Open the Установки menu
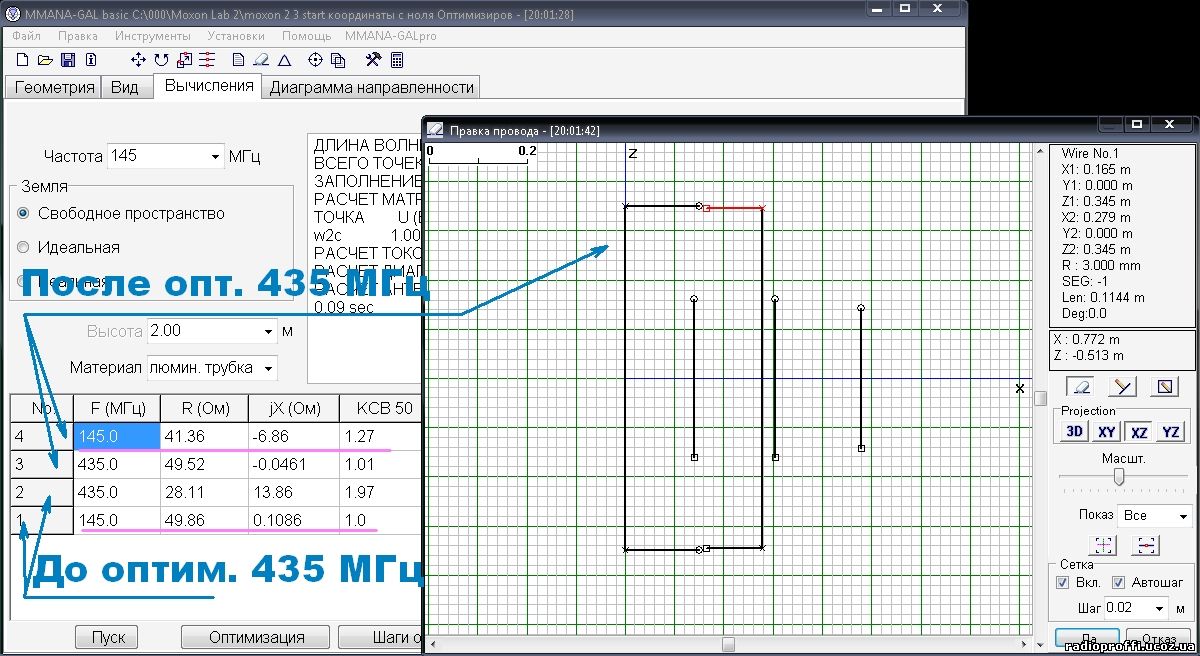Screen dimensions: 1200x656 (x=236, y=35)
